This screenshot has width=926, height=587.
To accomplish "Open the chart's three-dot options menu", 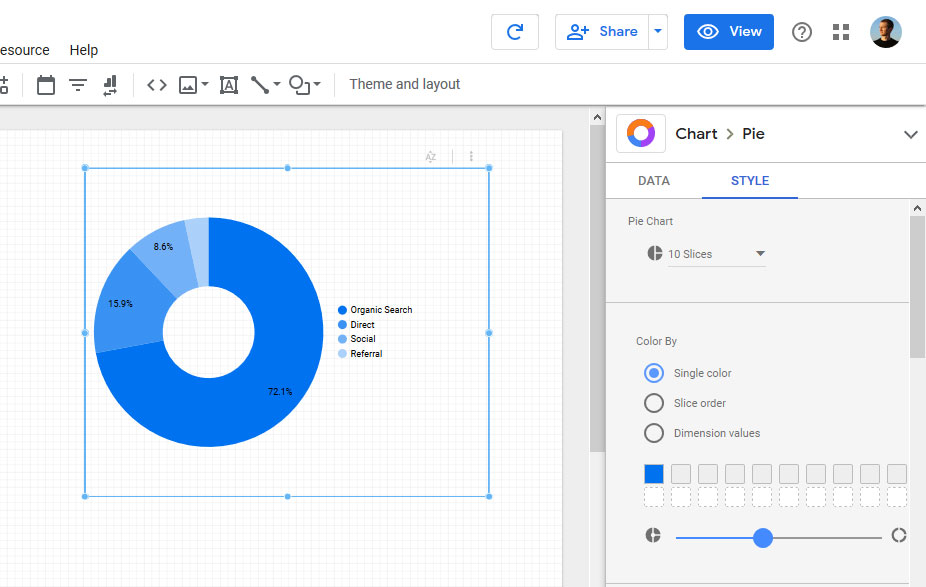I will pyautogui.click(x=471, y=157).
